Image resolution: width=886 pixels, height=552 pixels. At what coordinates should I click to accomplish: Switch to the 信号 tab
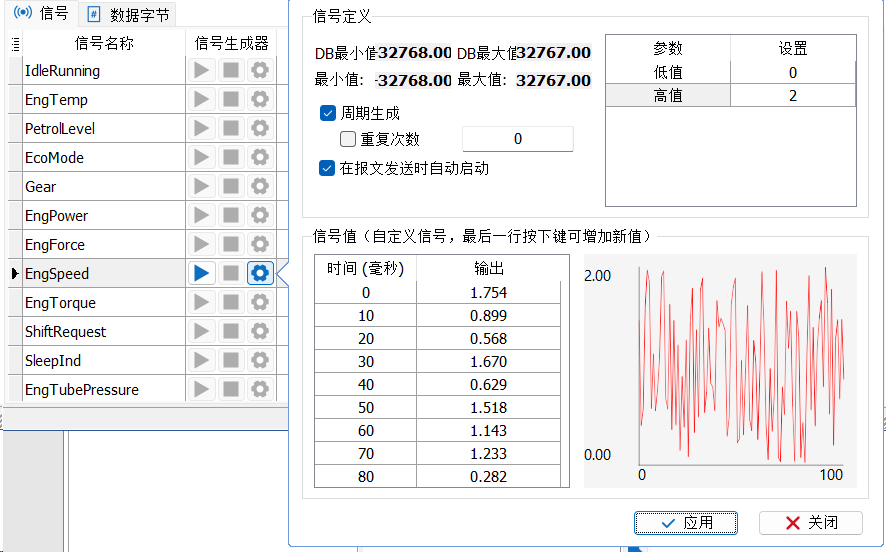[x=41, y=13]
